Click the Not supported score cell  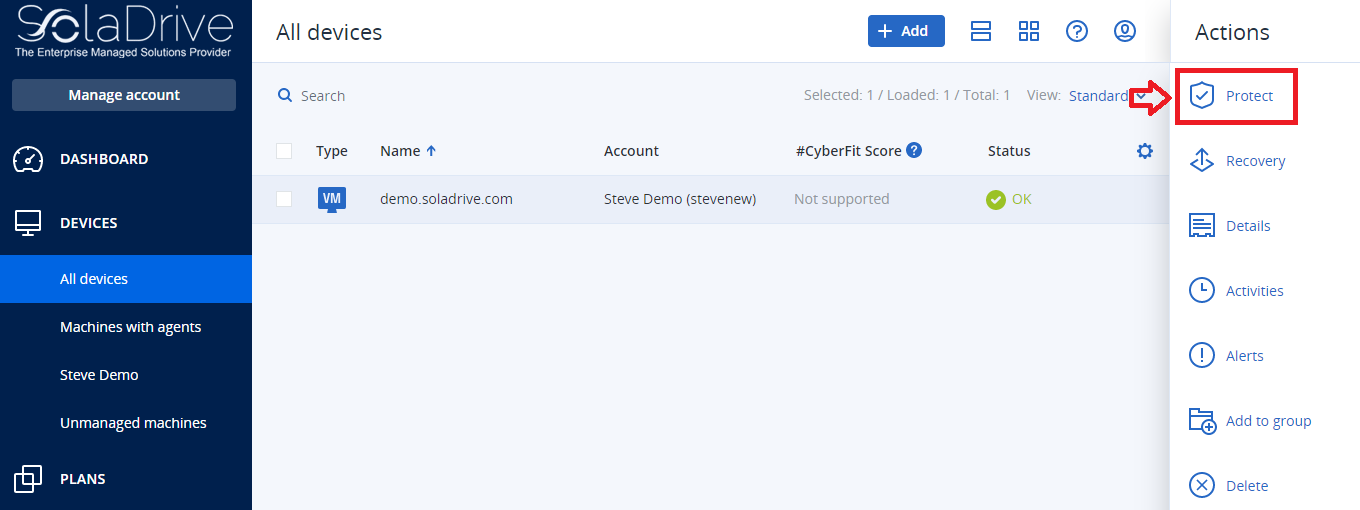(842, 199)
